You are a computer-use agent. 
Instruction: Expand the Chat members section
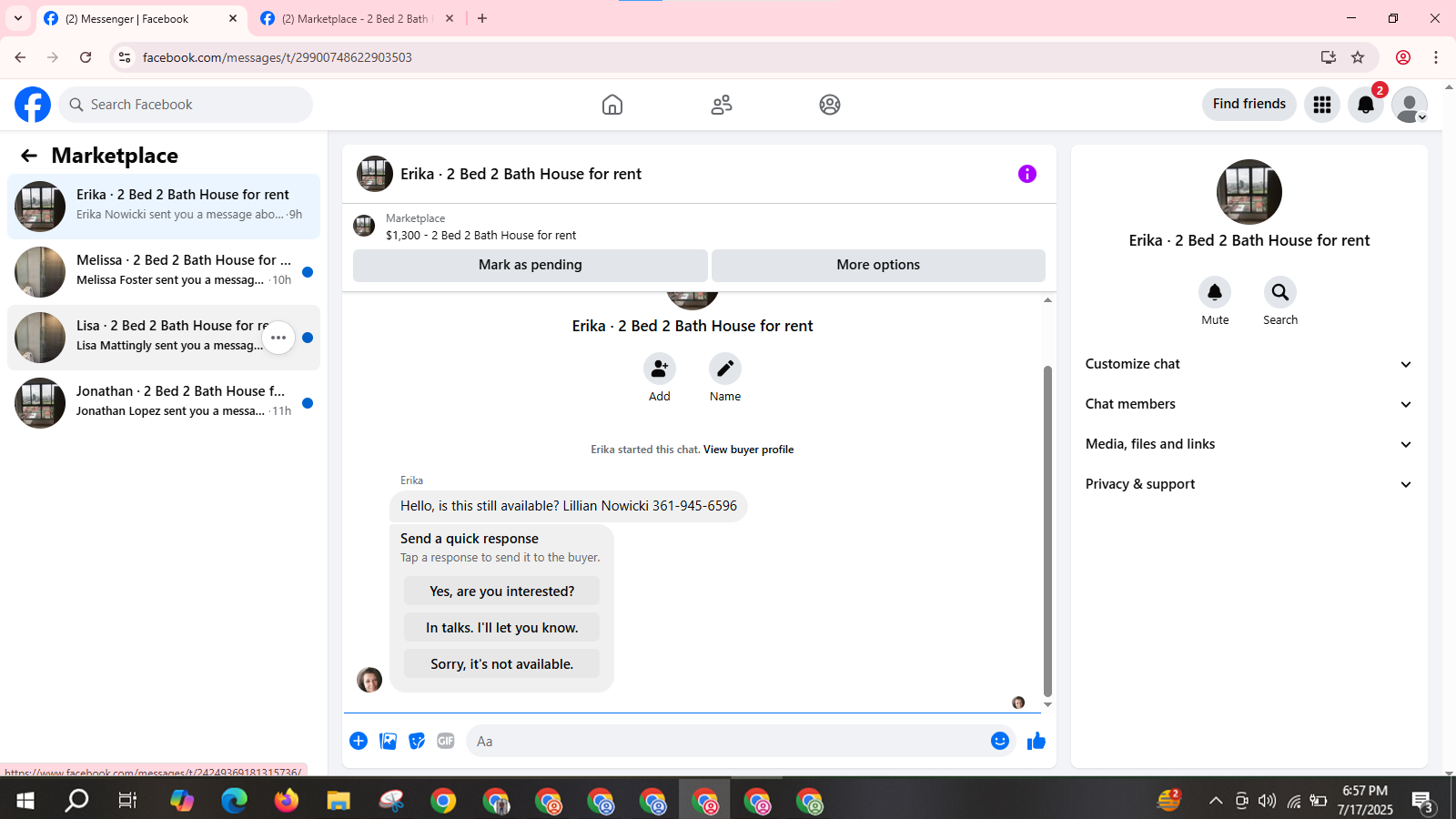coord(1249,404)
